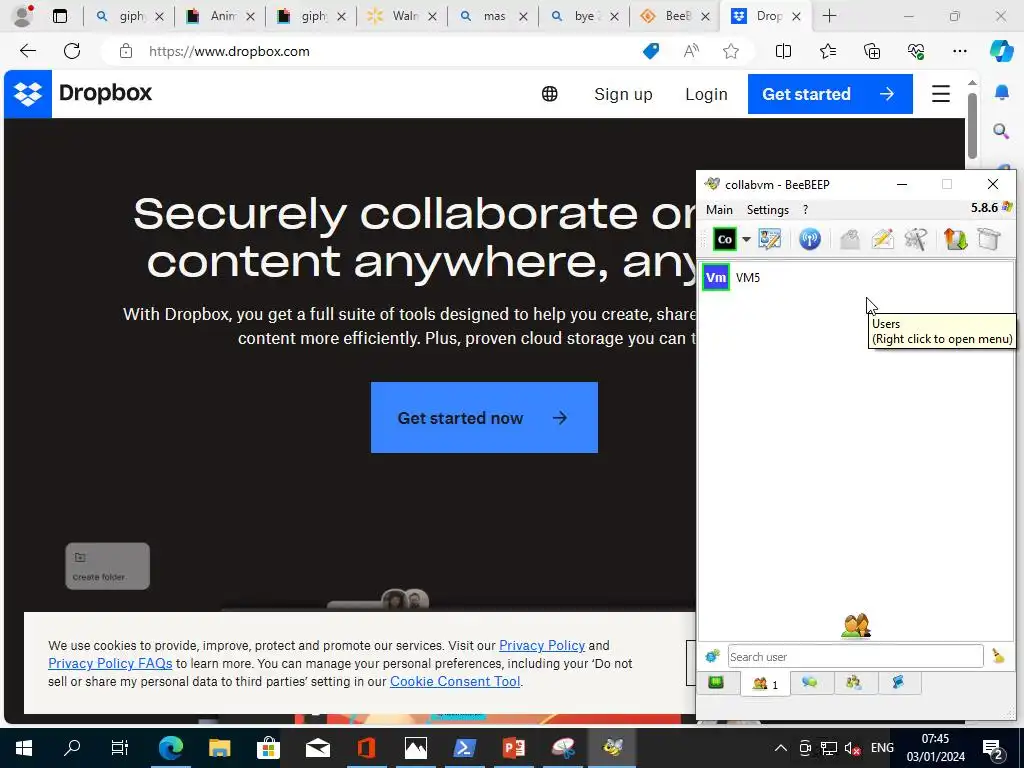Image resolution: width=1024 pixels, height=768 pixels.
Task: Open PowerPoint from the taskbar
Action: click(x=513, y=748)
